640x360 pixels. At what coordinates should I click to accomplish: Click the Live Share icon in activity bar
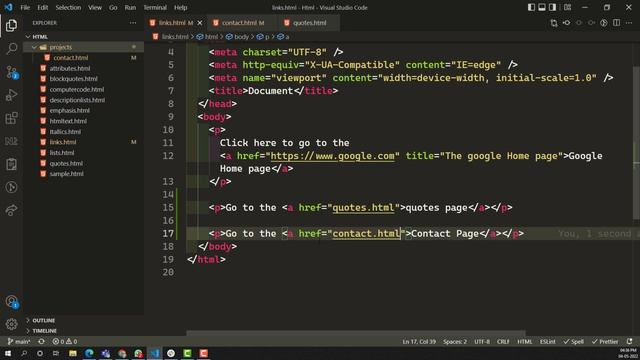(x=11, y=210)
